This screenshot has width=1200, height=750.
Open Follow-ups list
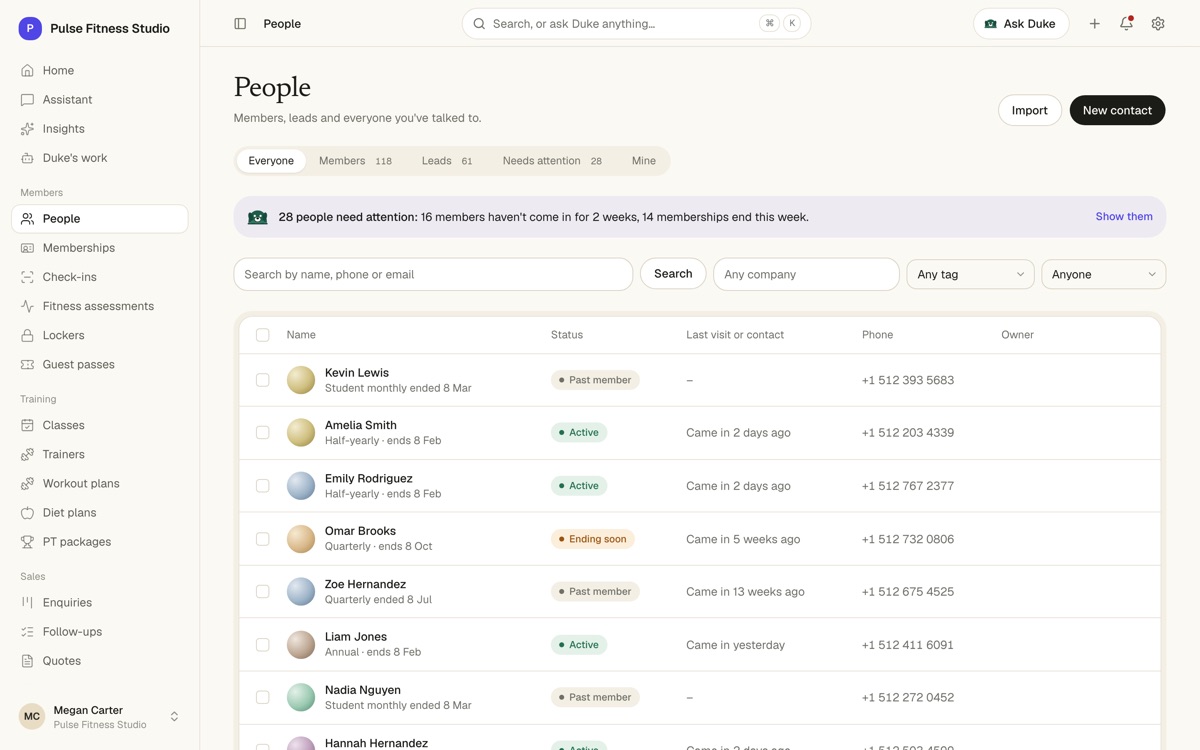point(99,632)
